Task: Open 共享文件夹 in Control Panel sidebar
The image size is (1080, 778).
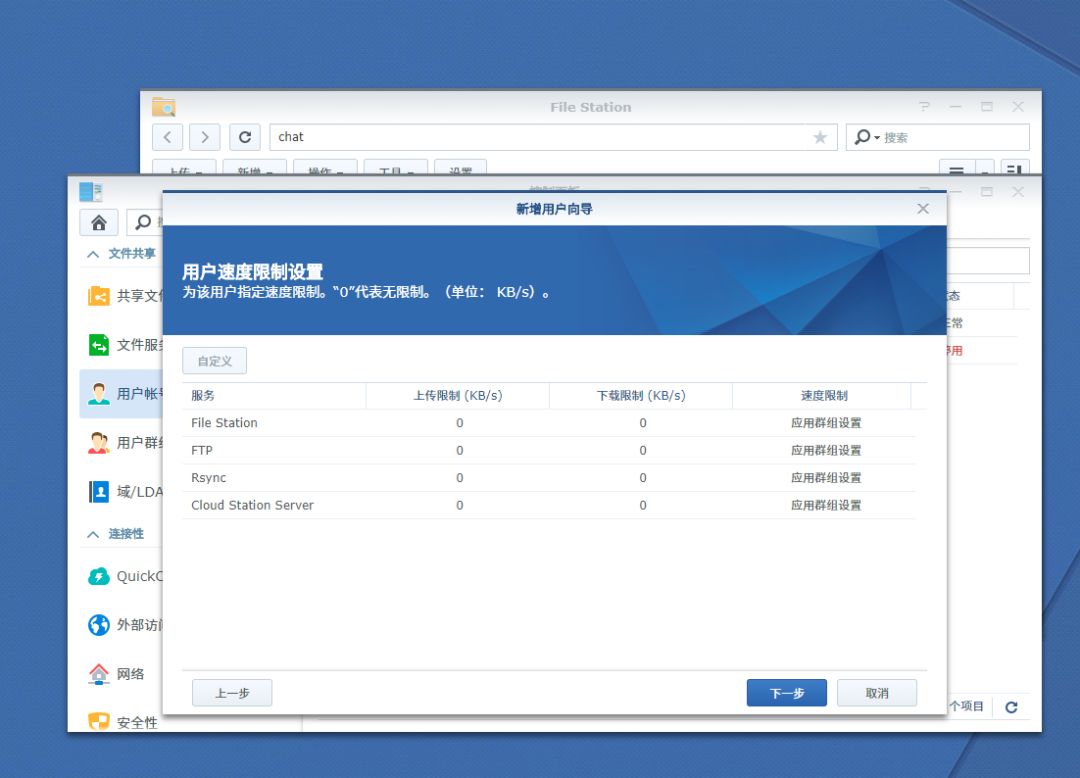Action: click(x=122, y=296)
